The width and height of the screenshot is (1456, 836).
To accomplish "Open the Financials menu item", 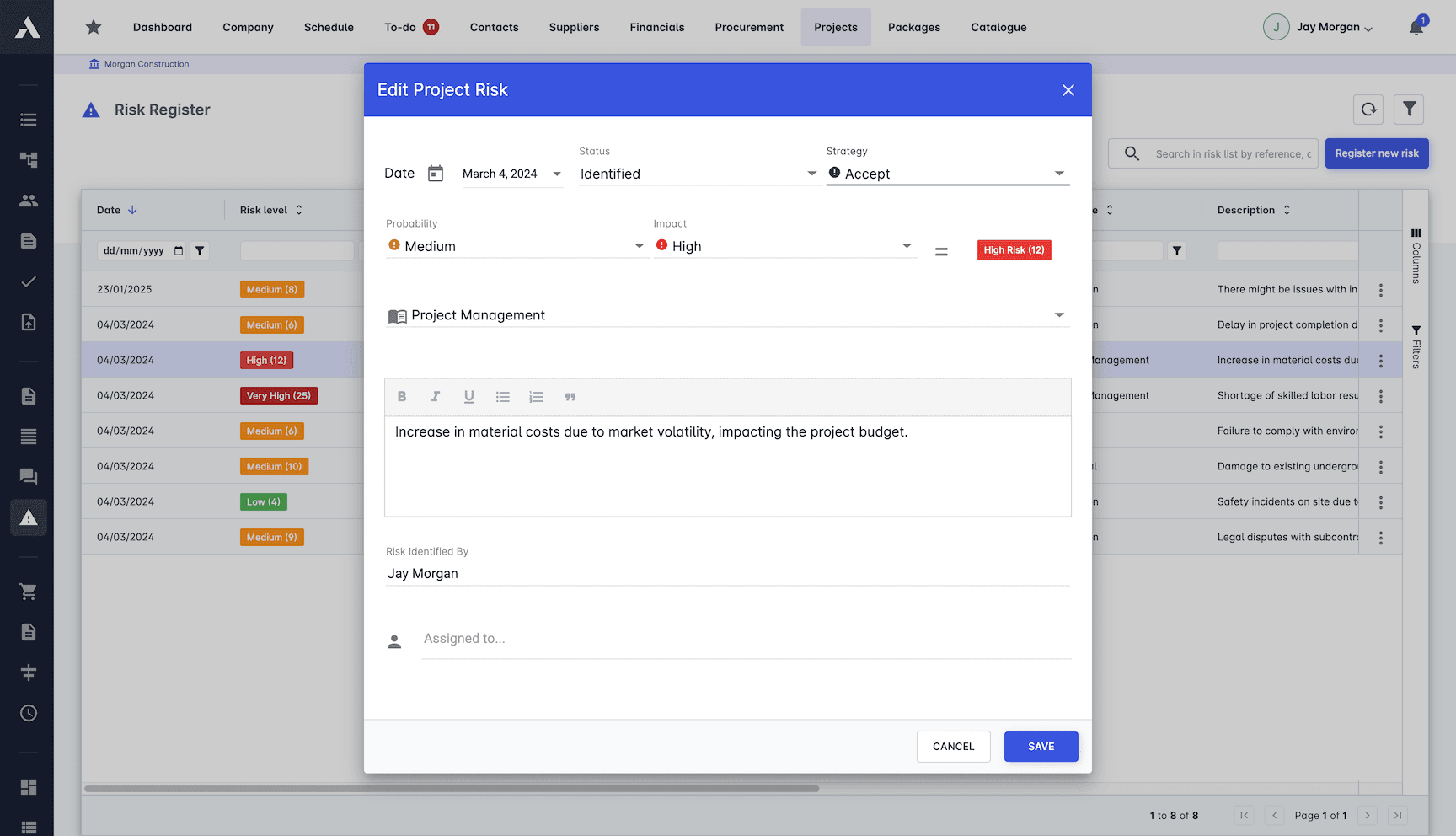I will (x=656, y=26).
